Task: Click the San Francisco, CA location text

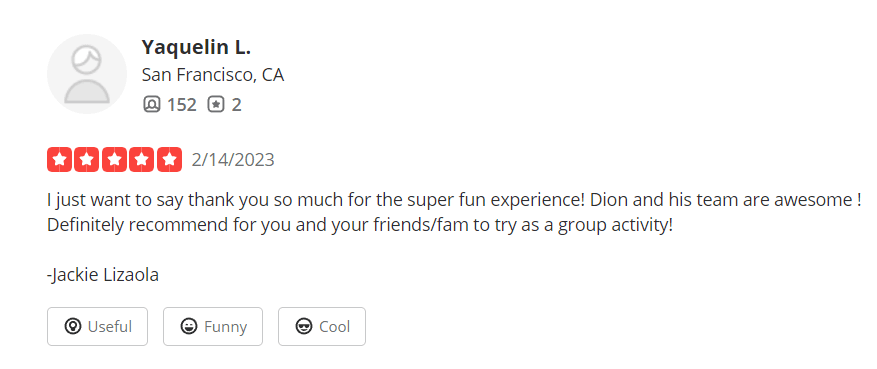Action: [213, 75]
